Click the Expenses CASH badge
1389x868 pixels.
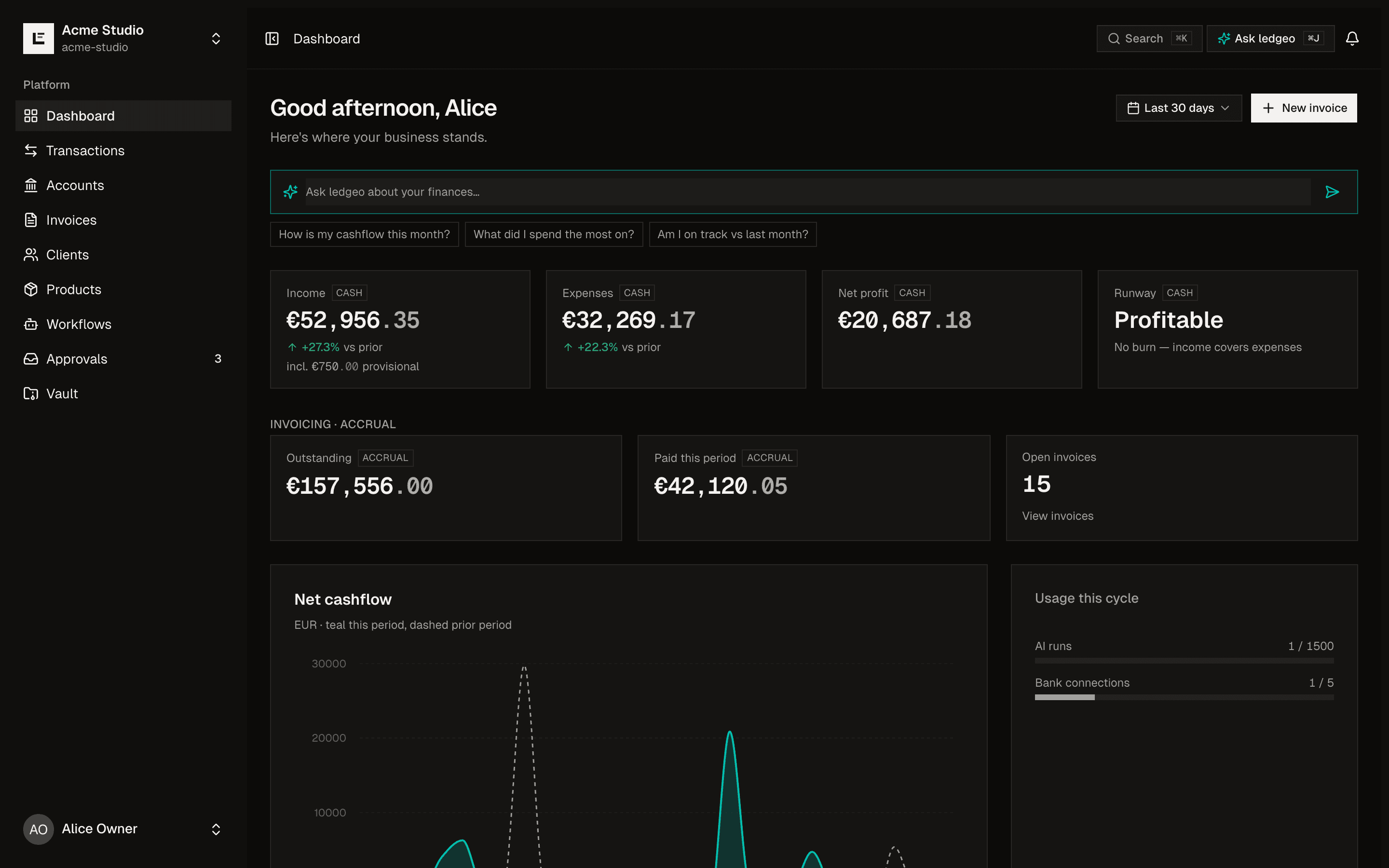click(637, 293)
